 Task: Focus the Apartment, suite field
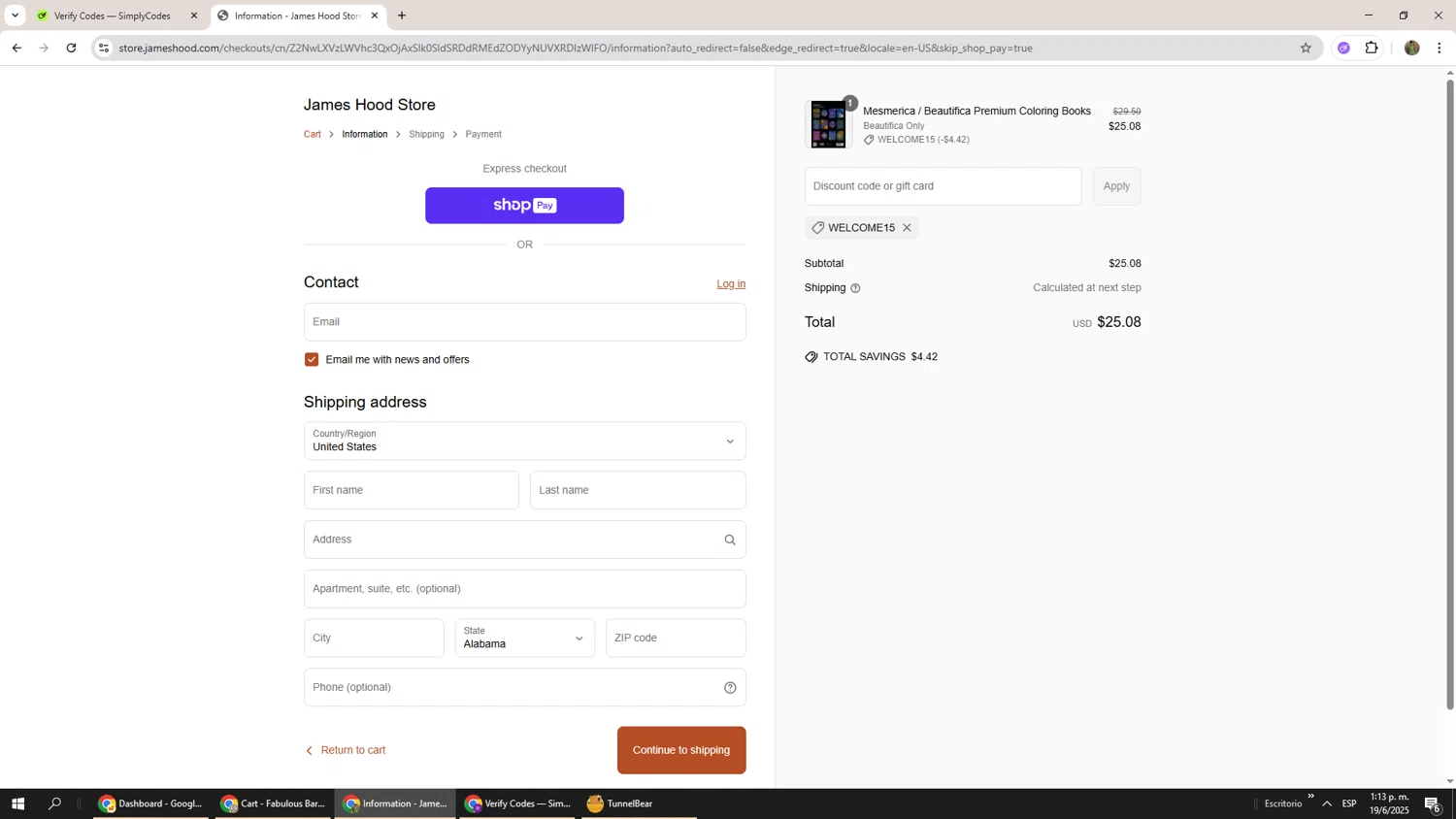point(524,589)
